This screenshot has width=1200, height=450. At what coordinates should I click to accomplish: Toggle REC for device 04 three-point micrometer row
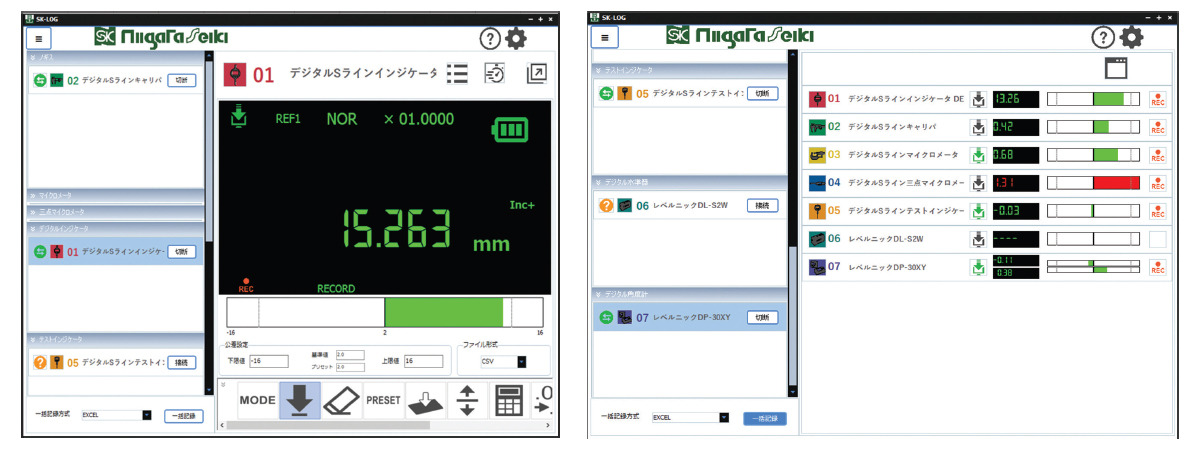point(1158,184)
